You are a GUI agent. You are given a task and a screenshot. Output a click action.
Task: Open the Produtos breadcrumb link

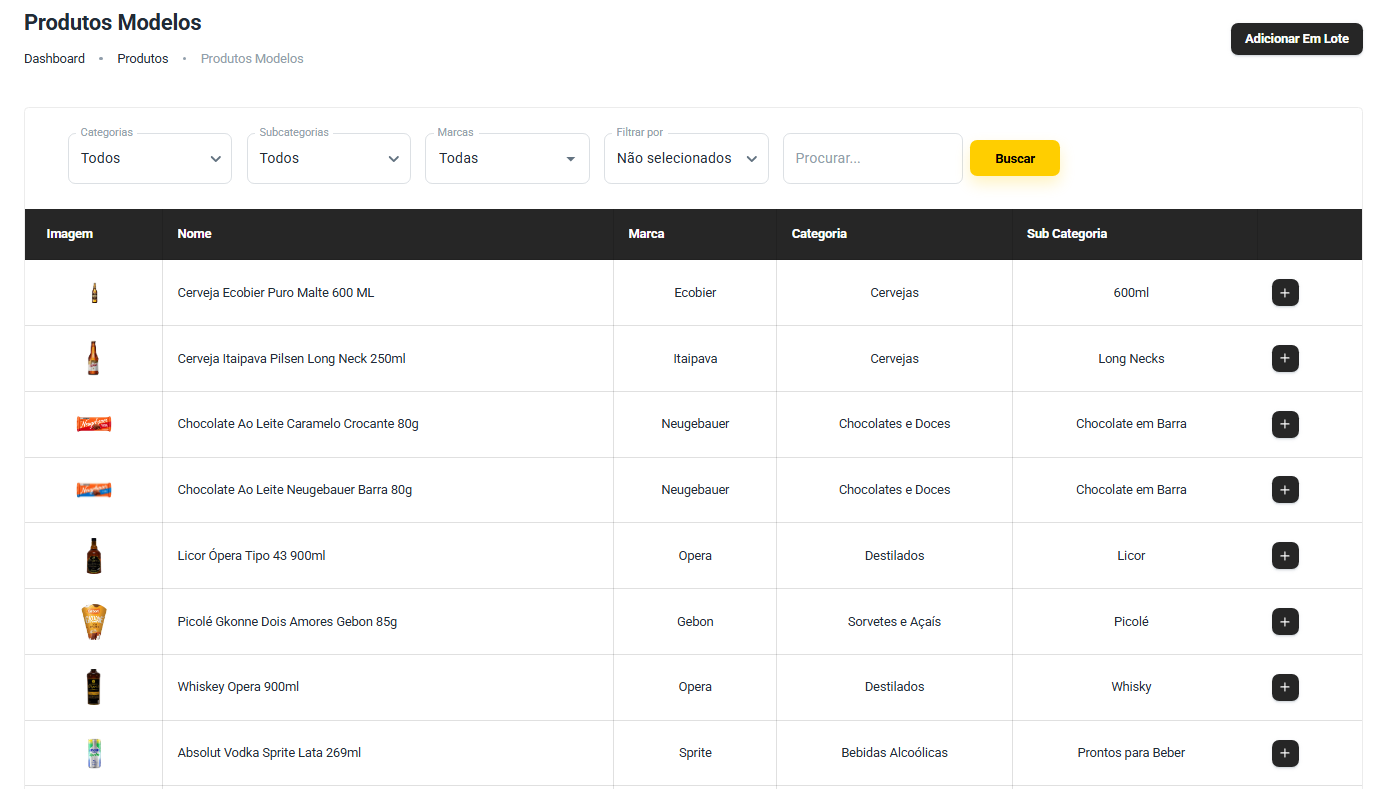[143, 59]
